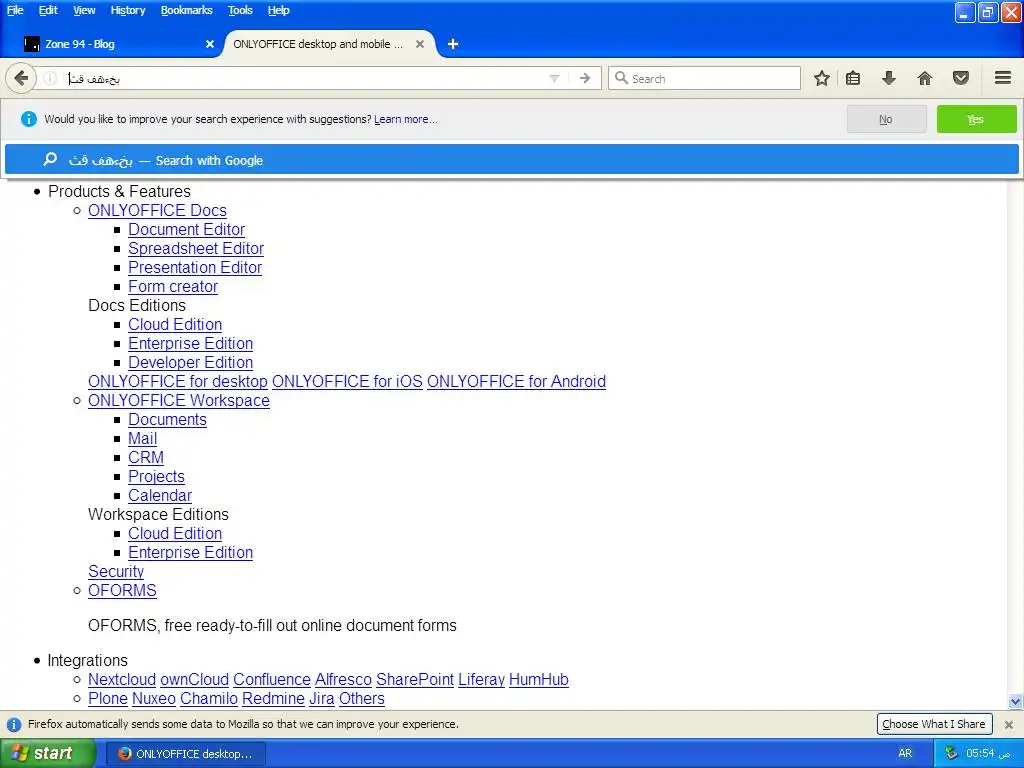The width and height of the screenshot is (1024, 768).
Task: Click the Pocket icon in toolbar
Action: coord(960,78)
